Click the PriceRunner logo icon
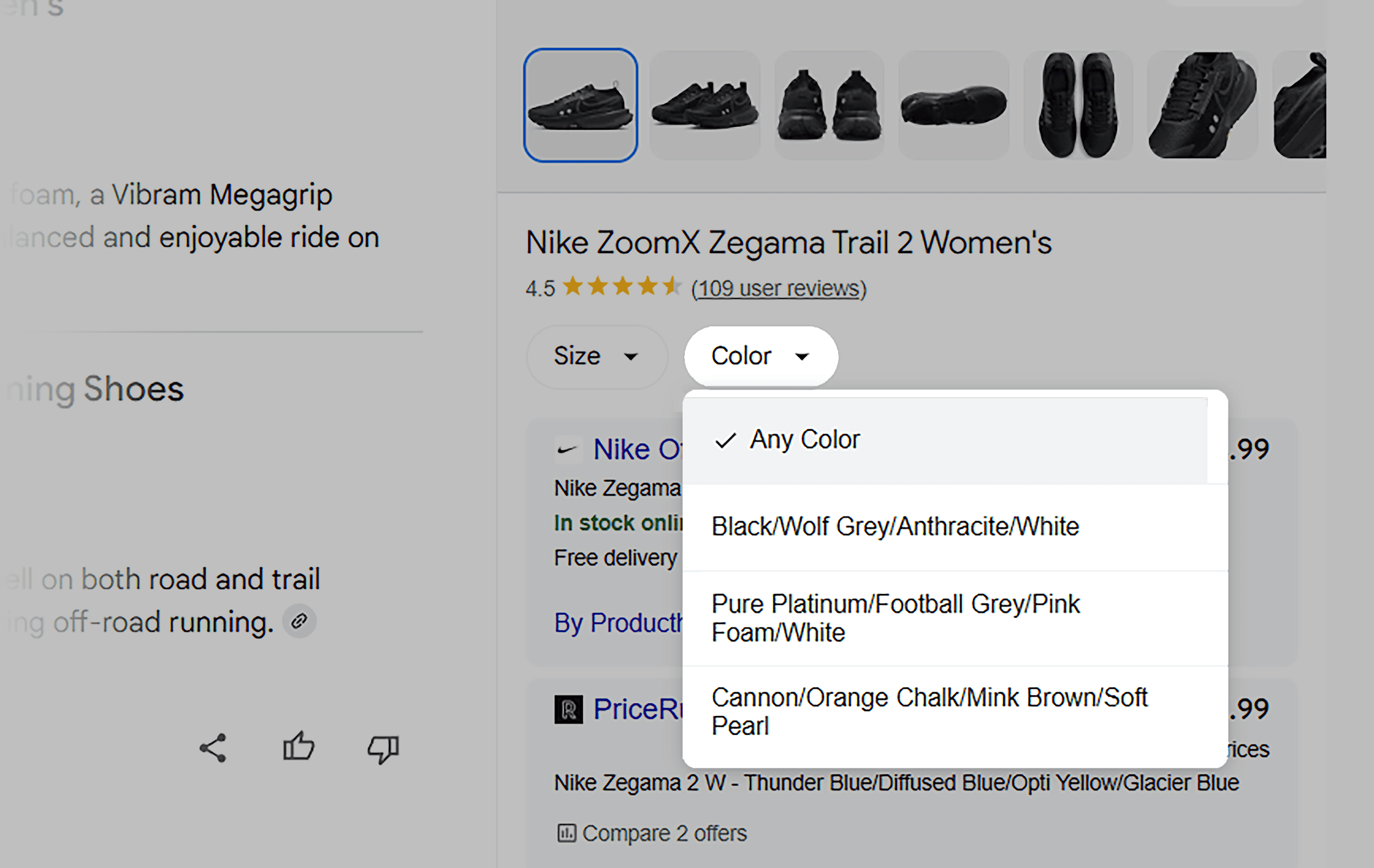1374x868 pixels. (568, 709)
